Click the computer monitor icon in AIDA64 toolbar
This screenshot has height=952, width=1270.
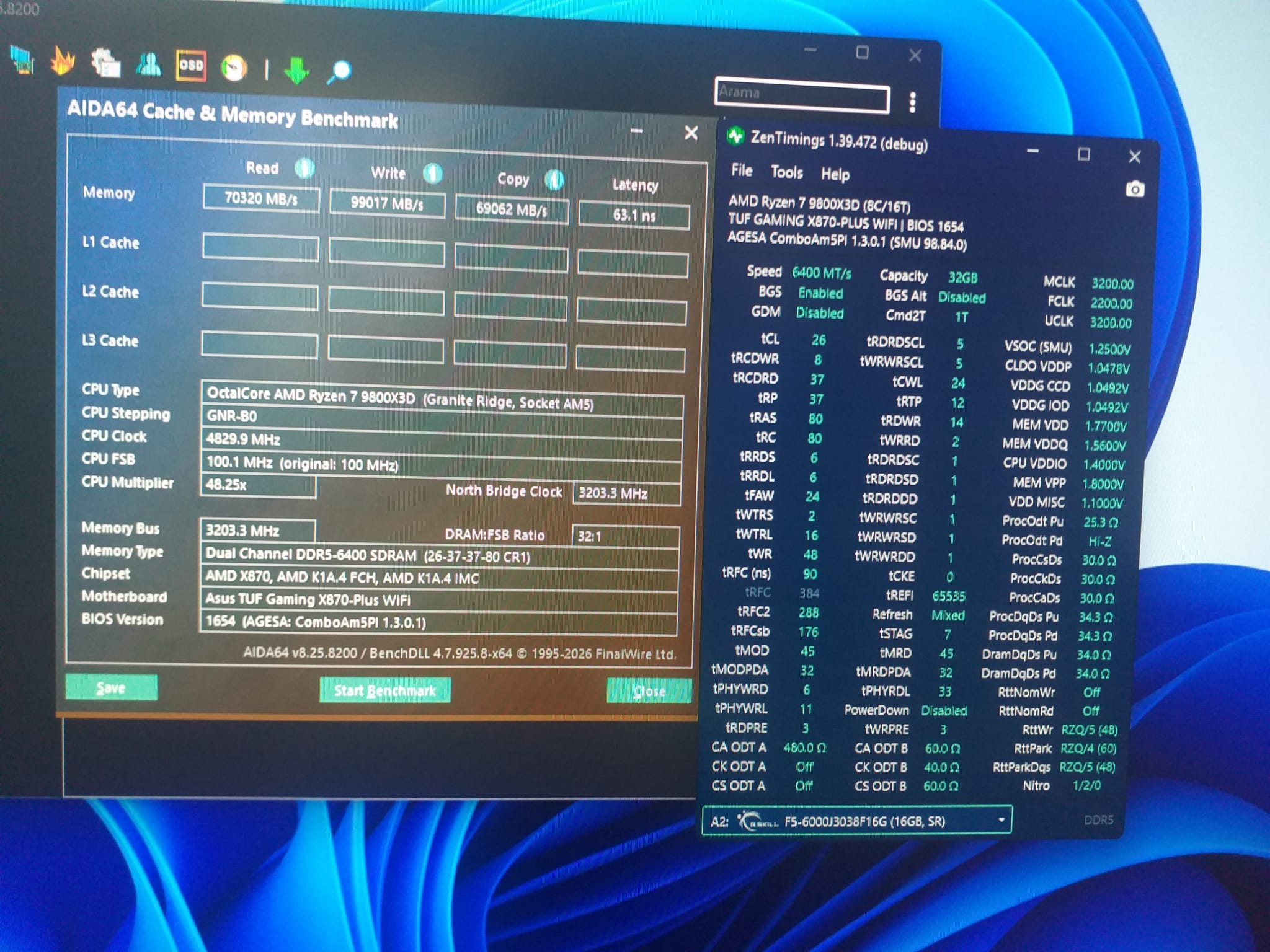[22, 60]
